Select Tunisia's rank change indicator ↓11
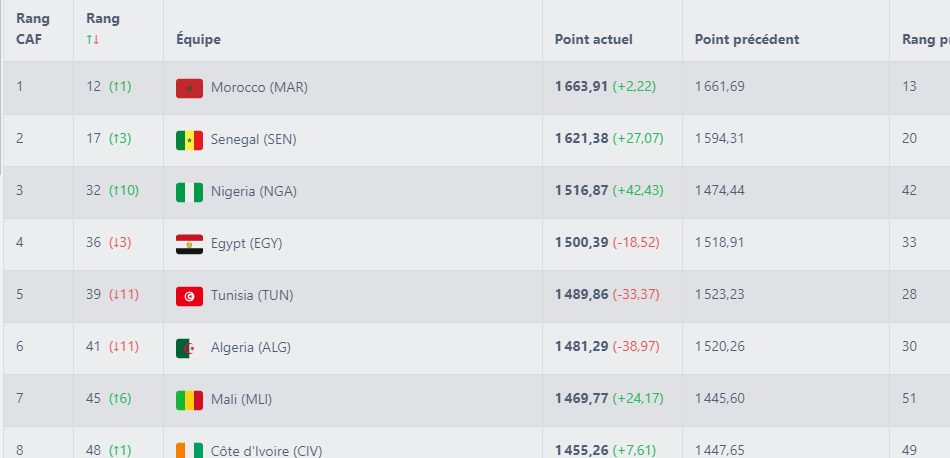Screen dimensions: 950x458 [x=124, y=295]
